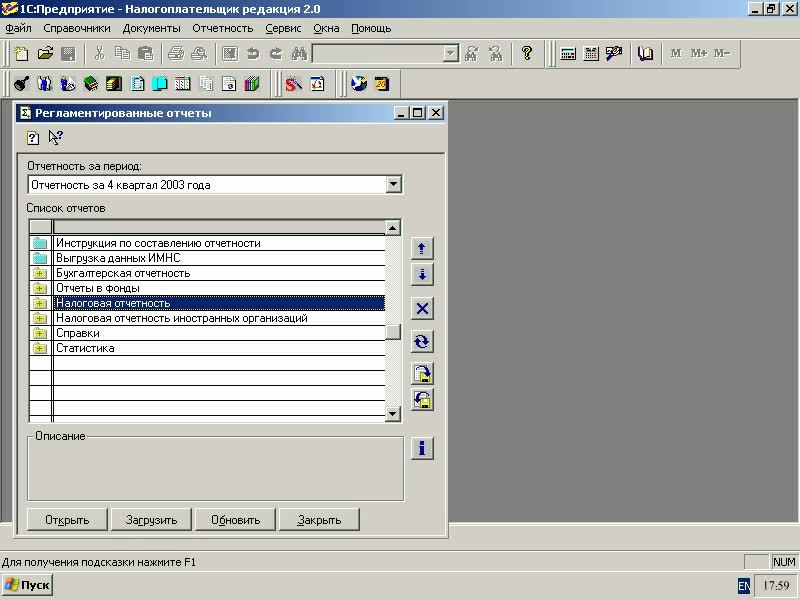Open the calculator from the toolbar
800x600 pixels.
[568, 54]
